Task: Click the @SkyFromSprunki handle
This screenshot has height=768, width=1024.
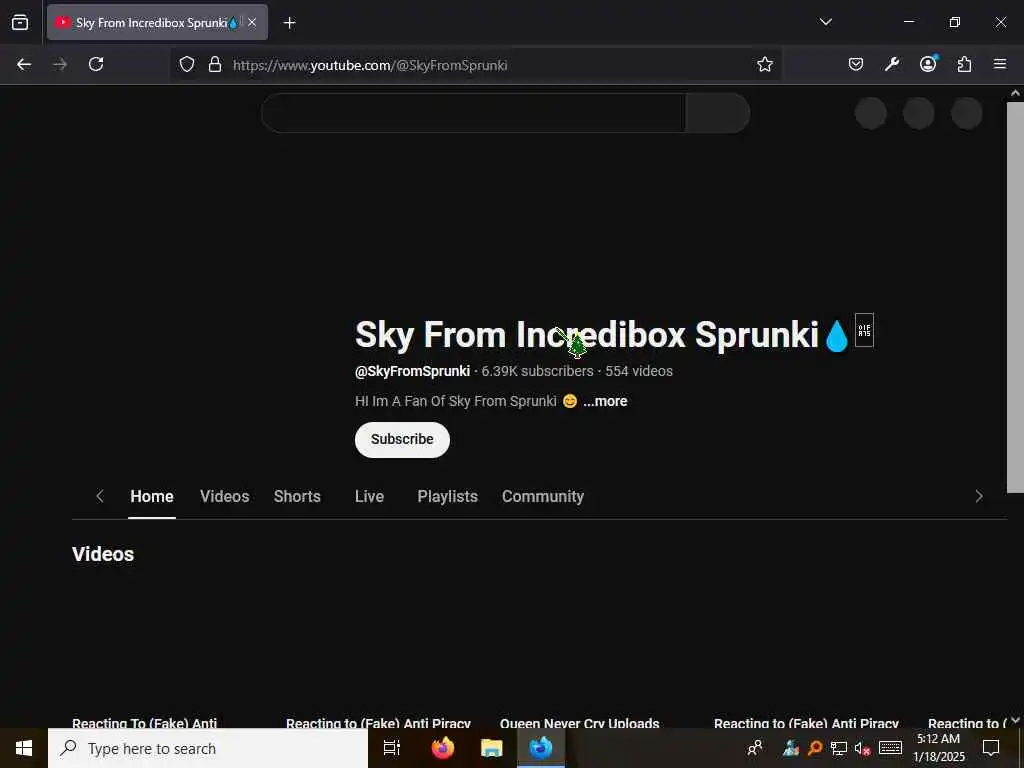Action: (412, 371)
